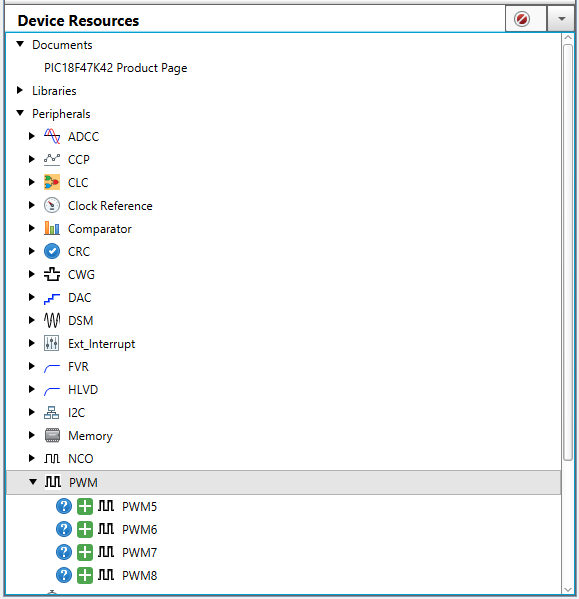
Task: Click the red stop icon in header
Action: 522,19
